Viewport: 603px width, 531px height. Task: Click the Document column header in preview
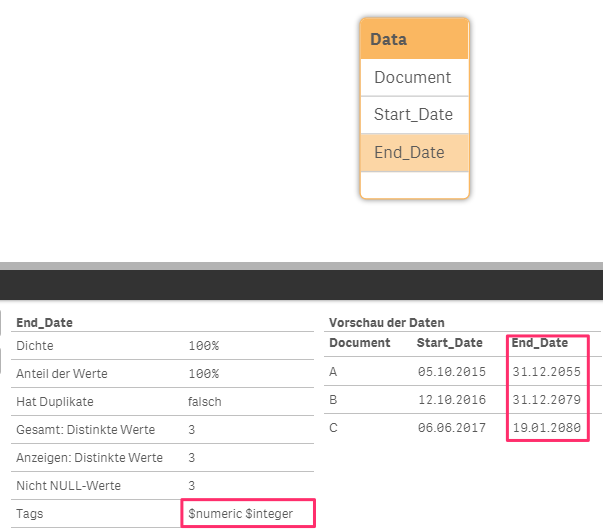click(359, 343)
